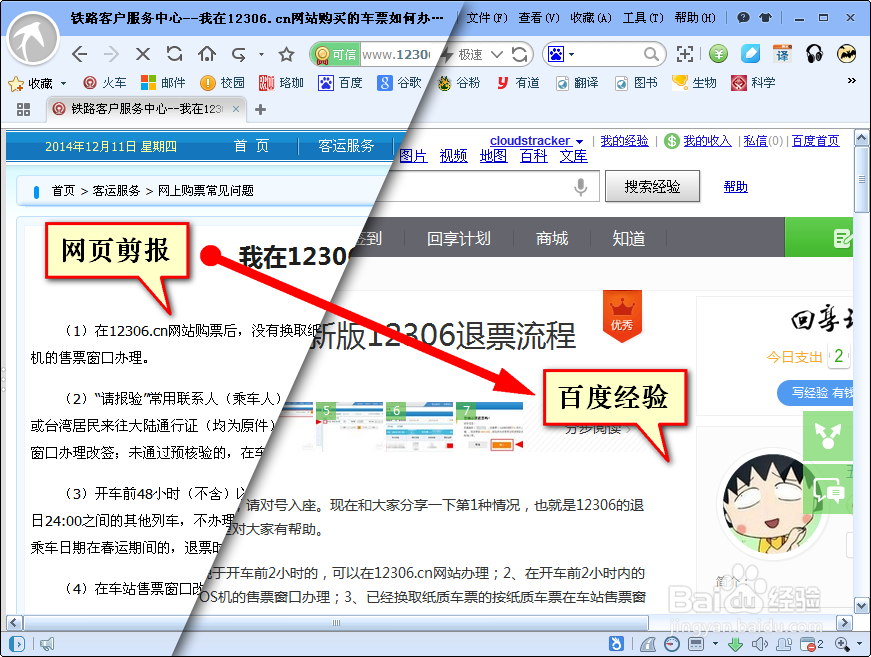Click the browser back arrow
The width and height of the screenshot is (871, 657).
pos(79,54)
